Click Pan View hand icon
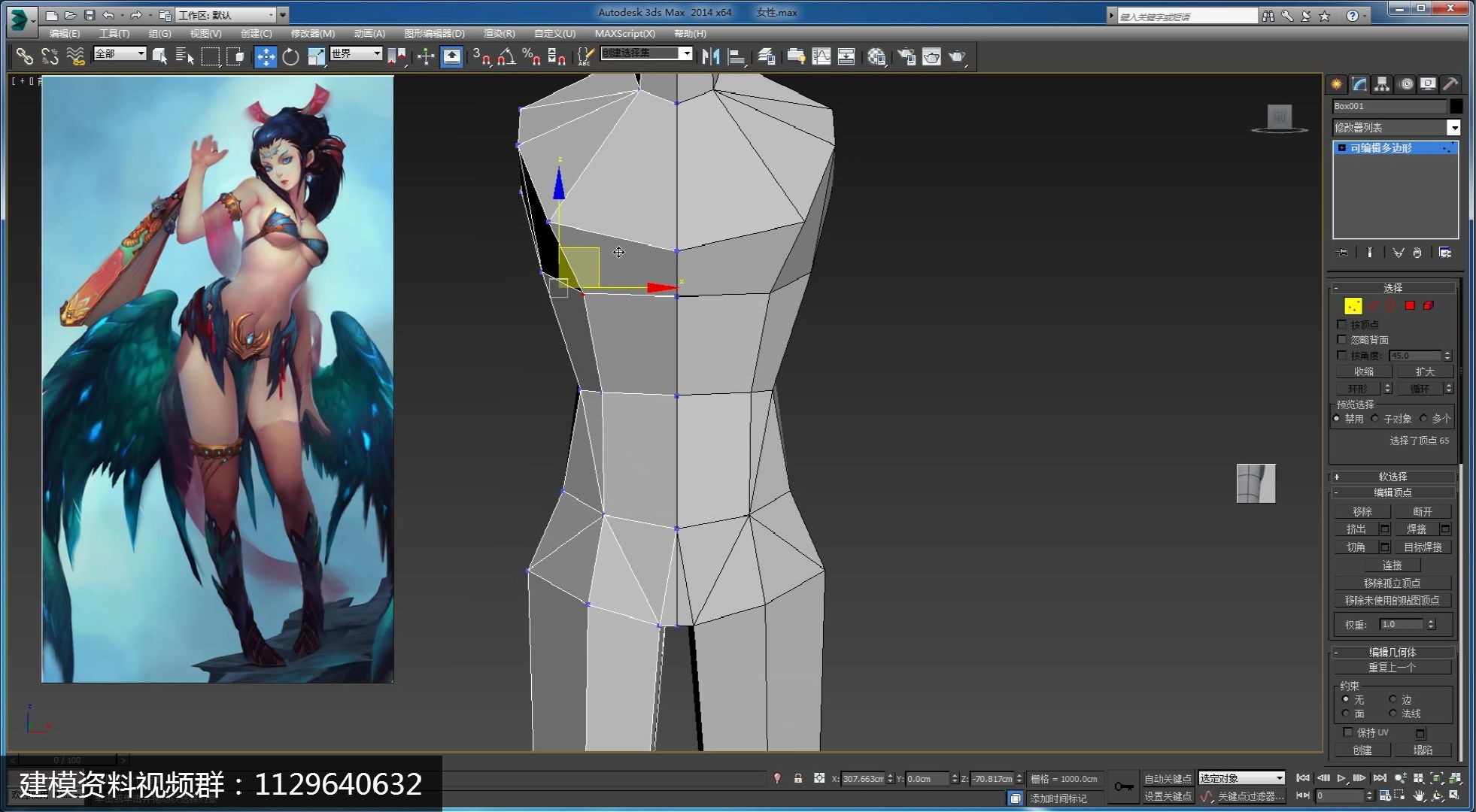This screenshot has width=1476, height=812. coord(1418,795)
